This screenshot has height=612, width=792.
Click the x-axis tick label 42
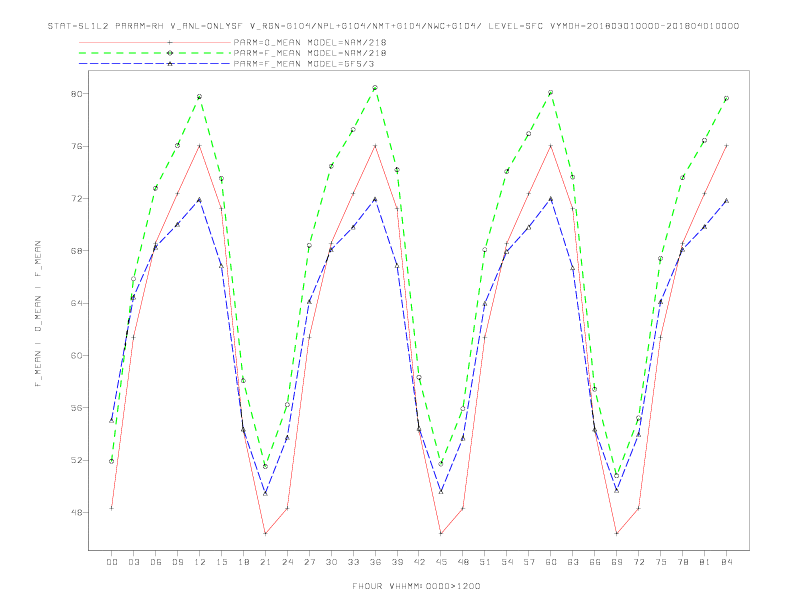[419, 562]
